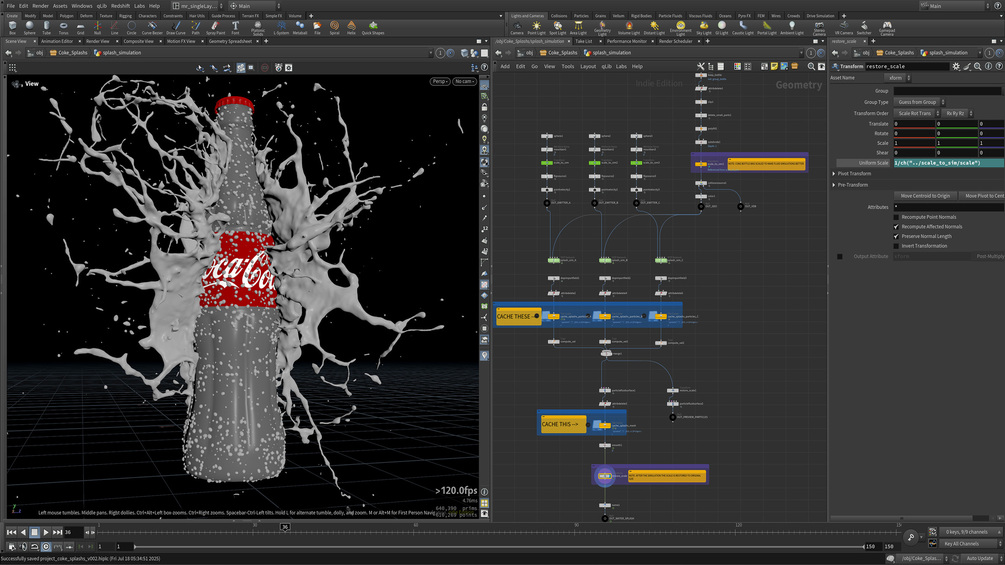Add a Sky Light from shelf

click(x=703, y=28)
